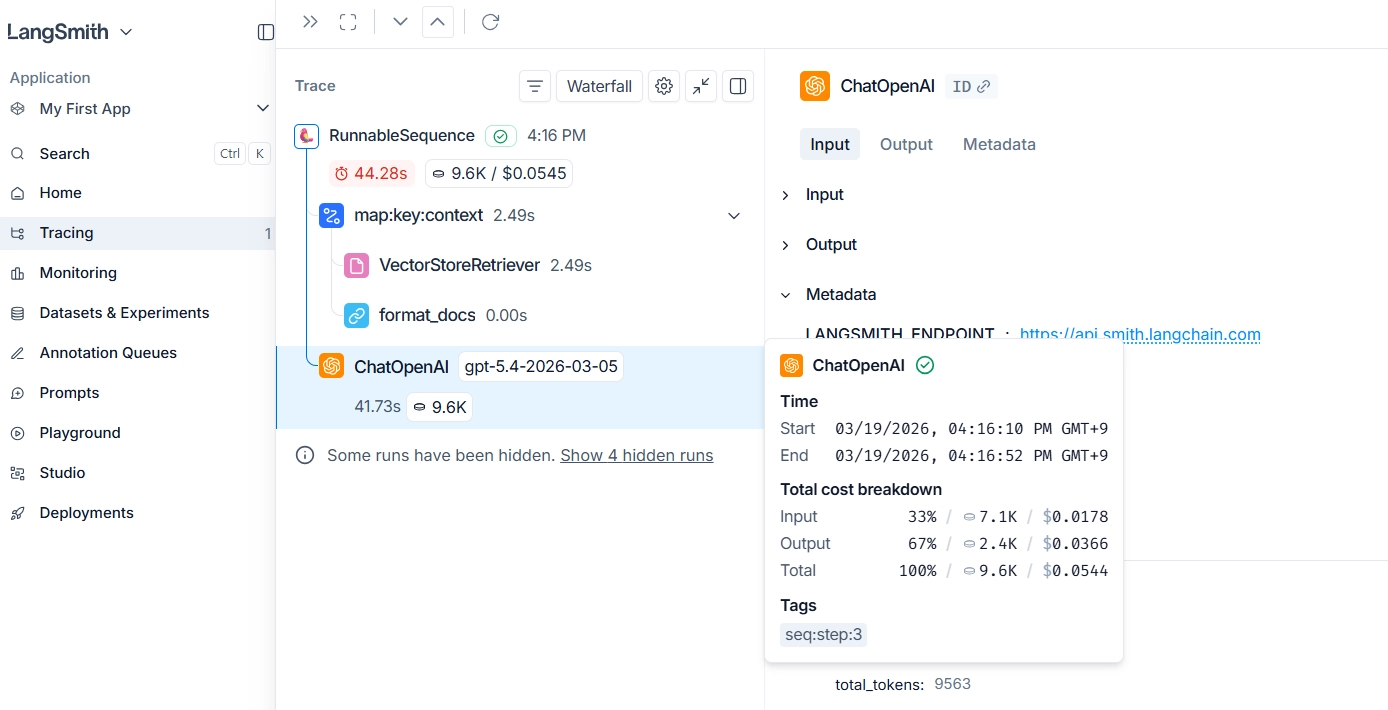This screenshot has width=1388, height=710.
Task: Switch to the Metadata tab
Action: [999, 144]
